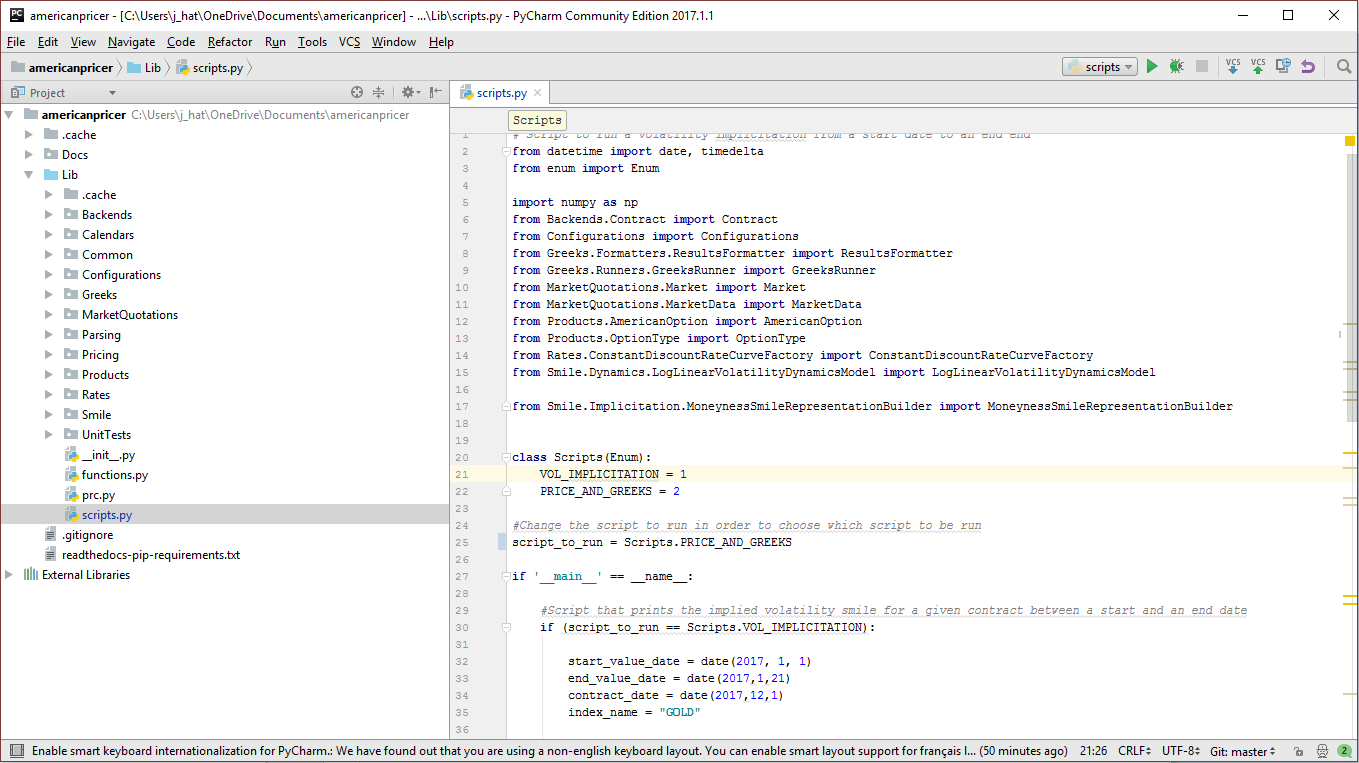Image resolution: width=1359 pixels, height=763 pixels.
Task: Select the Pricing folder
Action: (100, 355)
